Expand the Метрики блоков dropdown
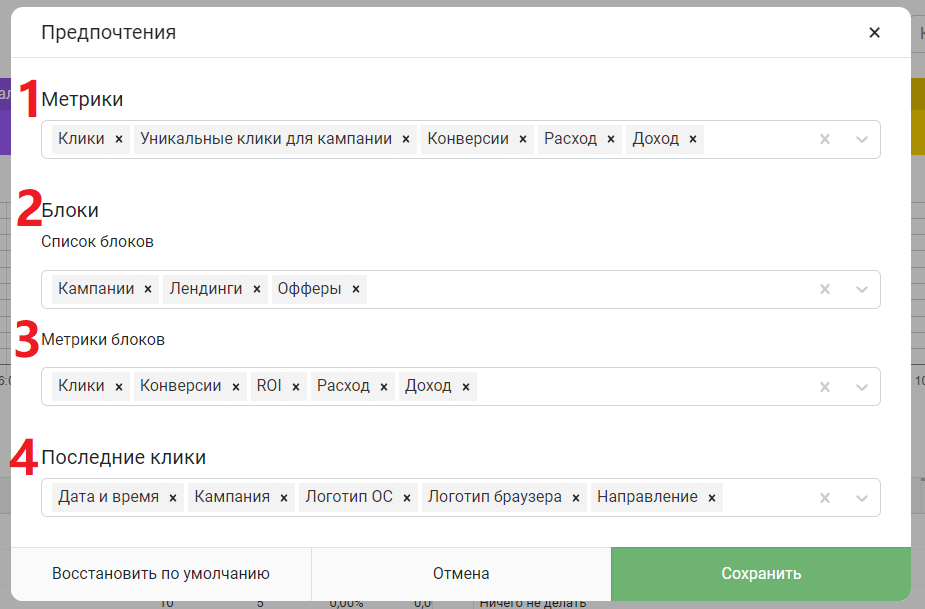The width and height of the screenshot is (925, 609). tap(861, 387)
